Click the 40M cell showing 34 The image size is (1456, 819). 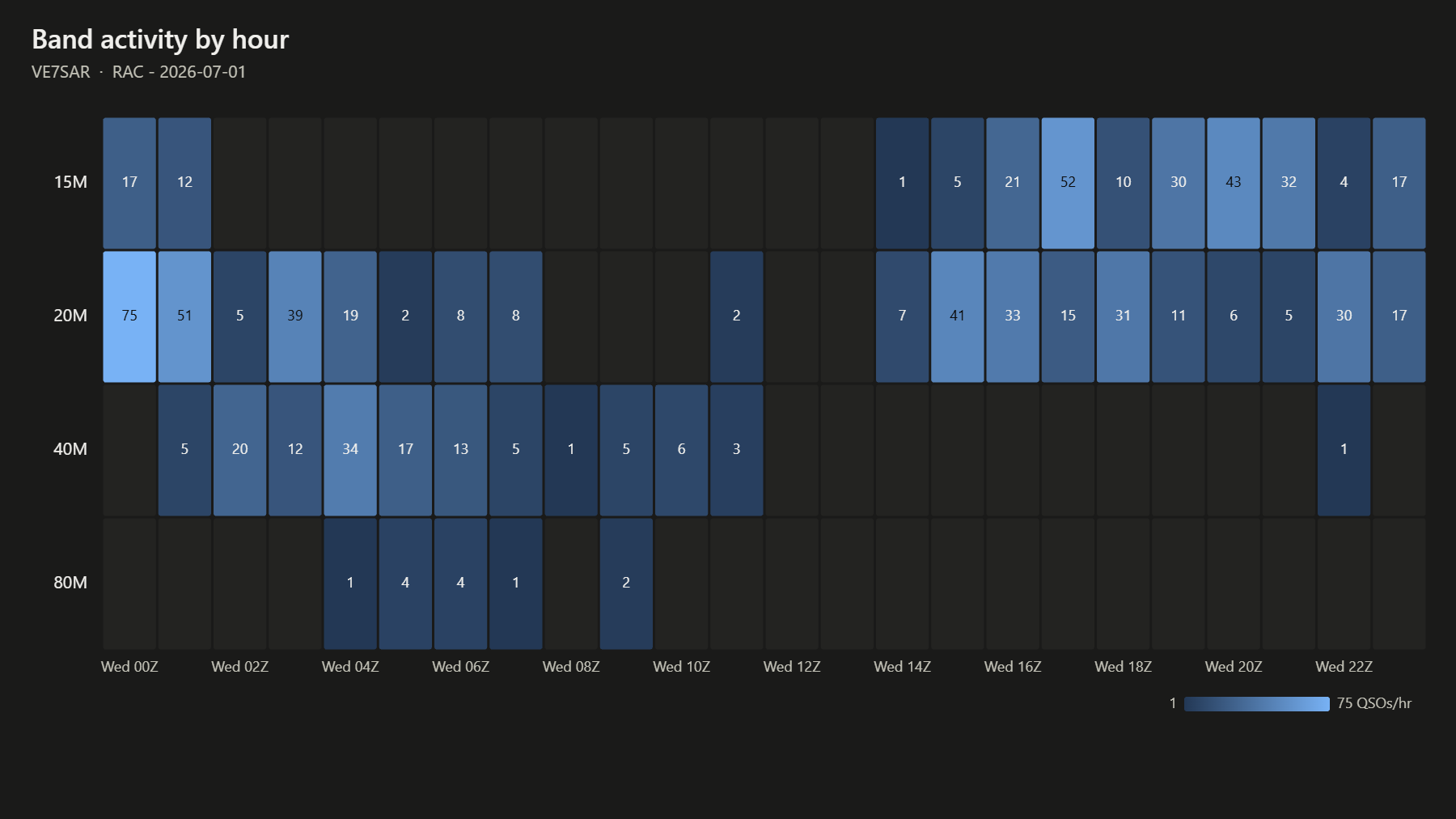click(350, 450)
